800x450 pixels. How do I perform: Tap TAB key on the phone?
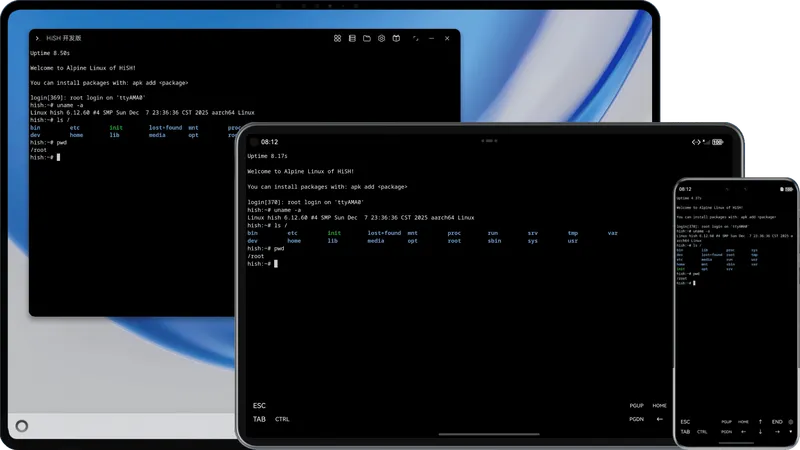pos(685,432)
